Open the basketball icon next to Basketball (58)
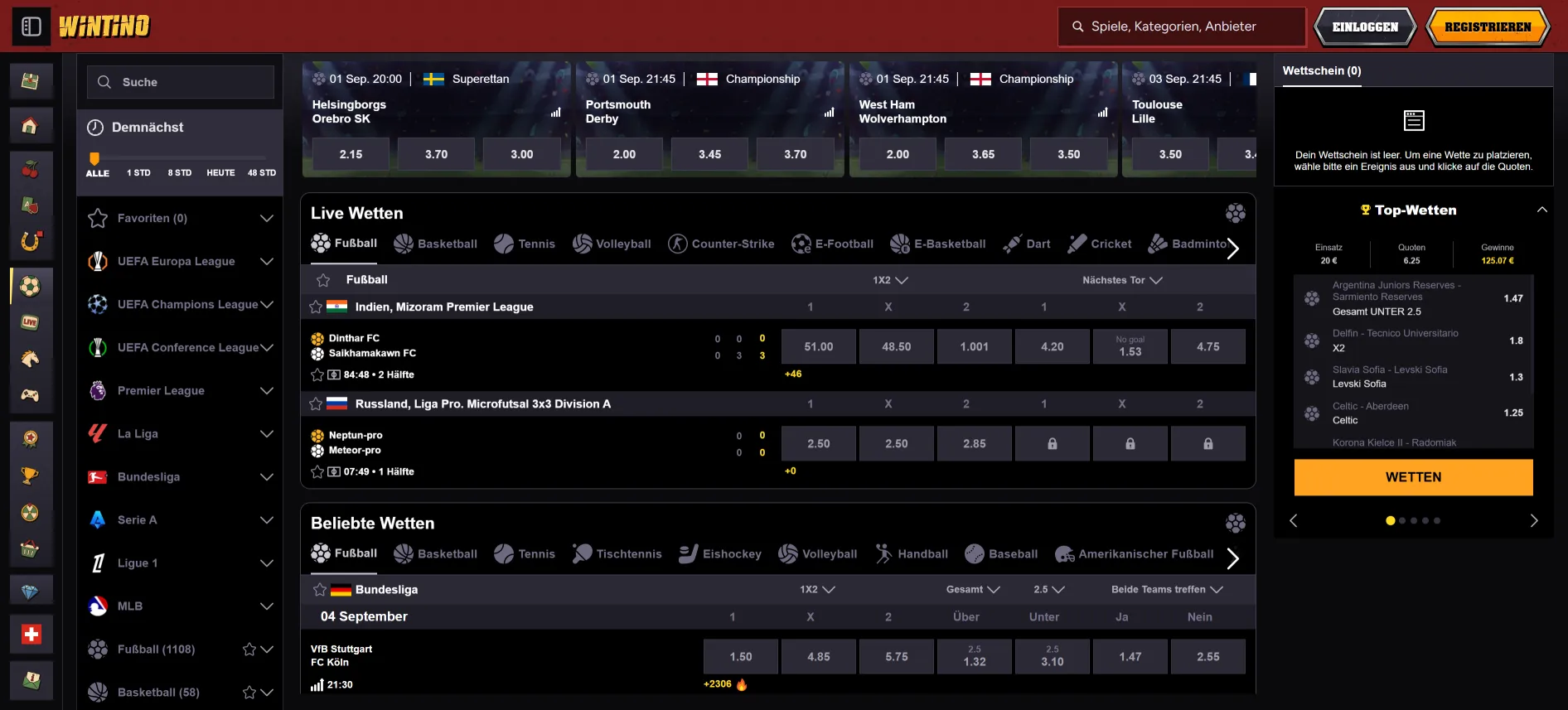The image size is (1568, 710). (x=98, y=692)
